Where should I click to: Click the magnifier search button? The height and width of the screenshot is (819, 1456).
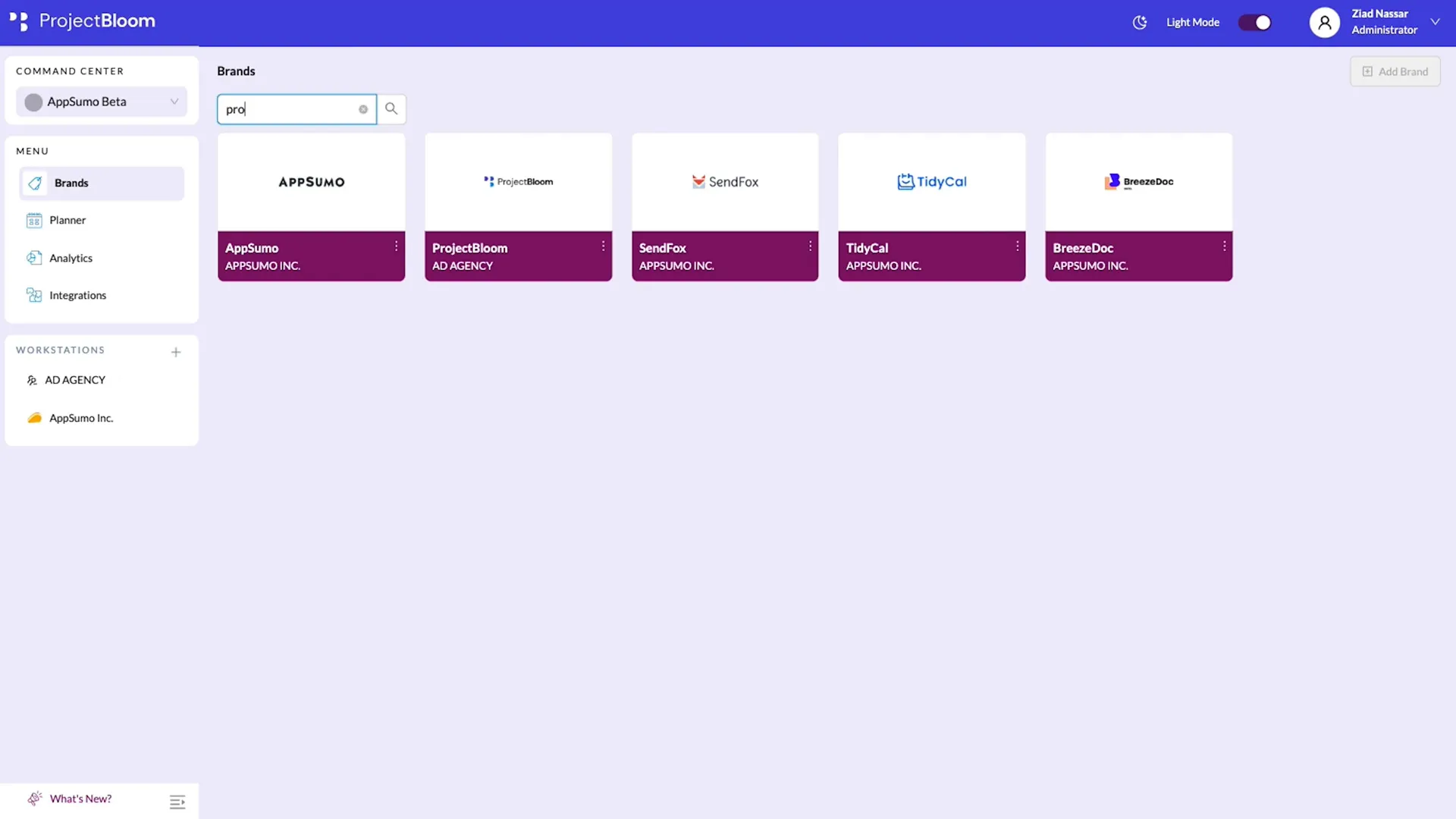coord(391,109)
